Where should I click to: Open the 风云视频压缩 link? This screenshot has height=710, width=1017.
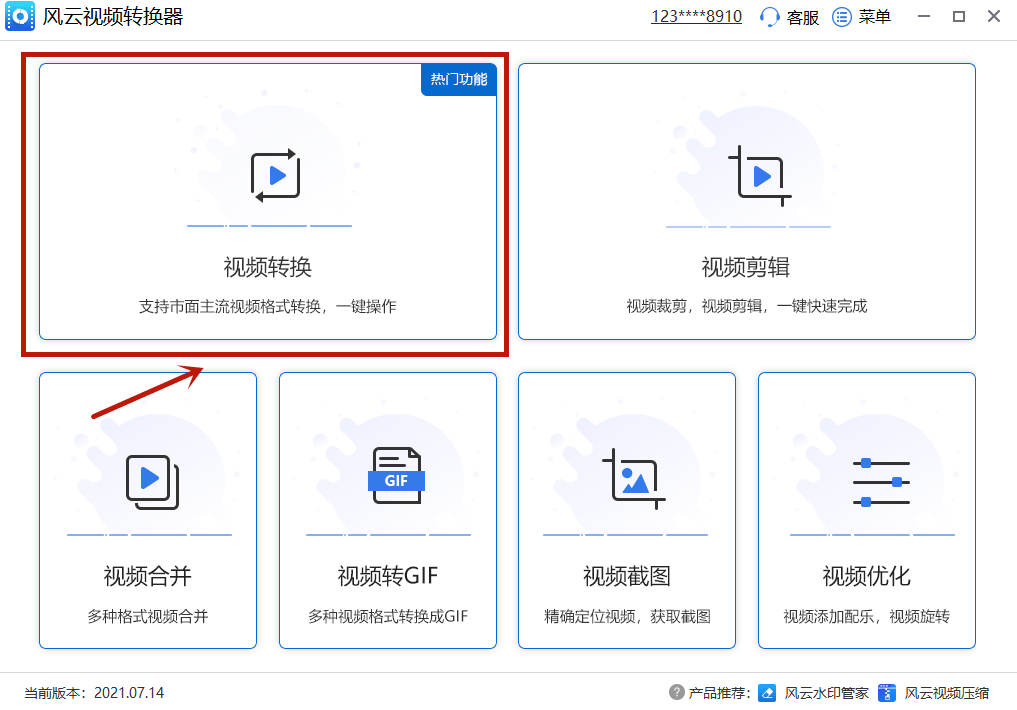[x=947, y=692]
